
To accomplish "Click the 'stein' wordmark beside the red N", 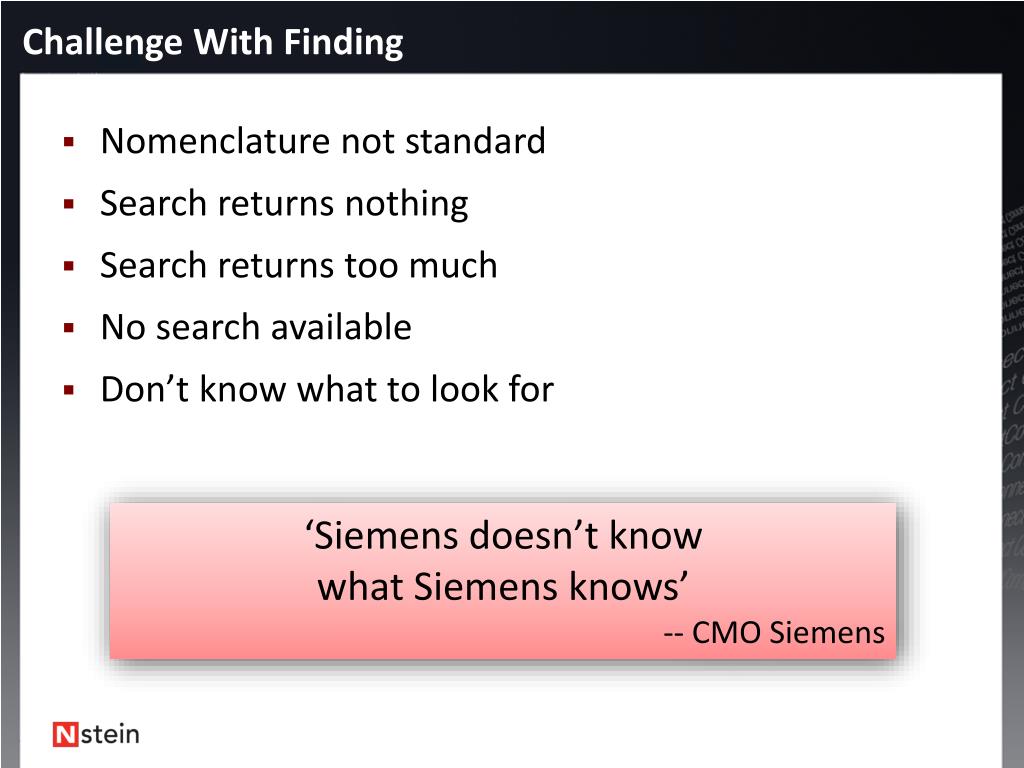I will tap(109, 734).
